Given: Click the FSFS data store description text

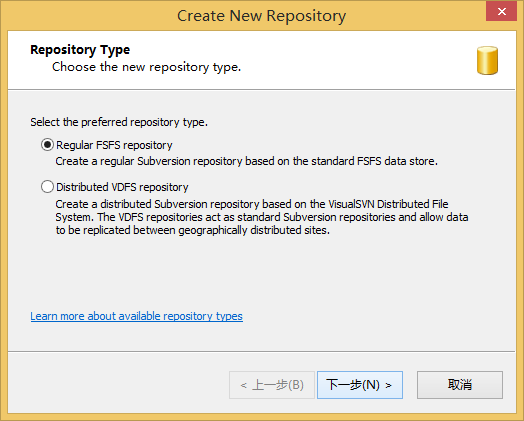Looking at the screenshot, I should [x=246, y=161].
